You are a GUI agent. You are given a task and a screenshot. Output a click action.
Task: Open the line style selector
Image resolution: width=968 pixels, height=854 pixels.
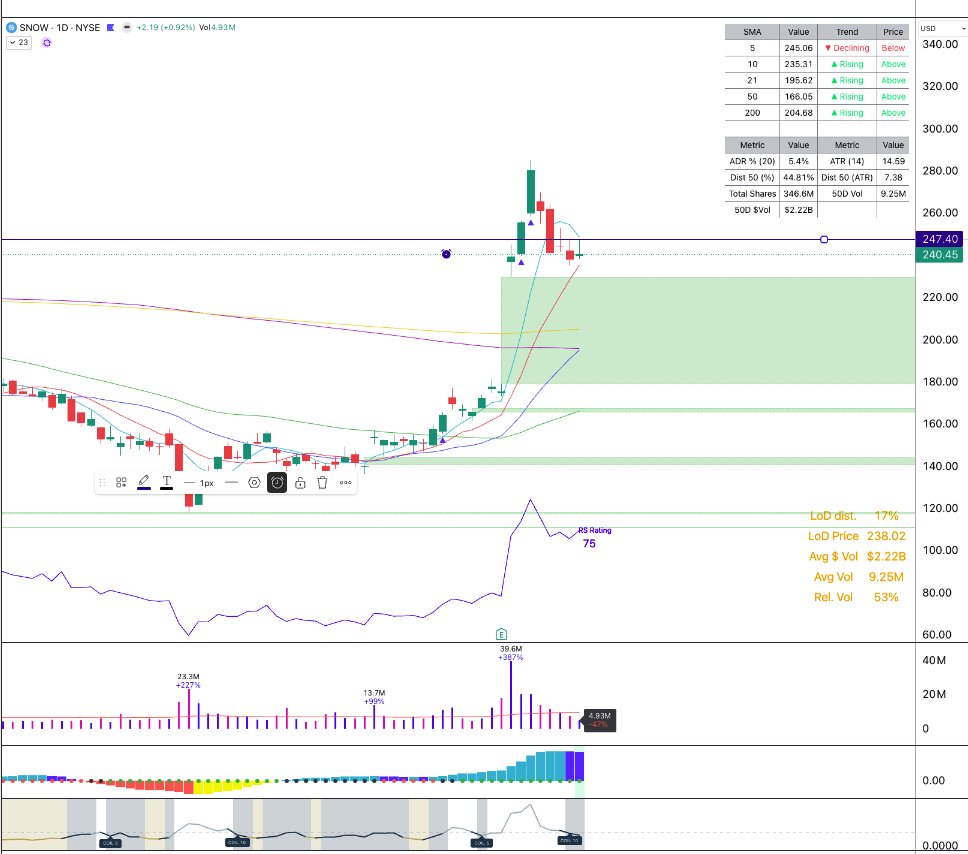232,483
